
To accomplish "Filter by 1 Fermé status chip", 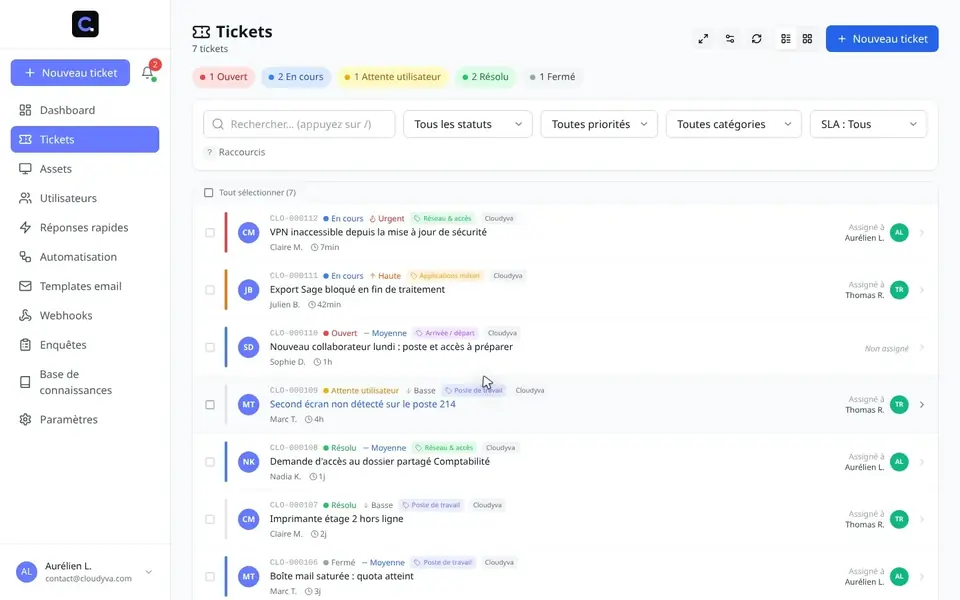I will click(552, 77).
